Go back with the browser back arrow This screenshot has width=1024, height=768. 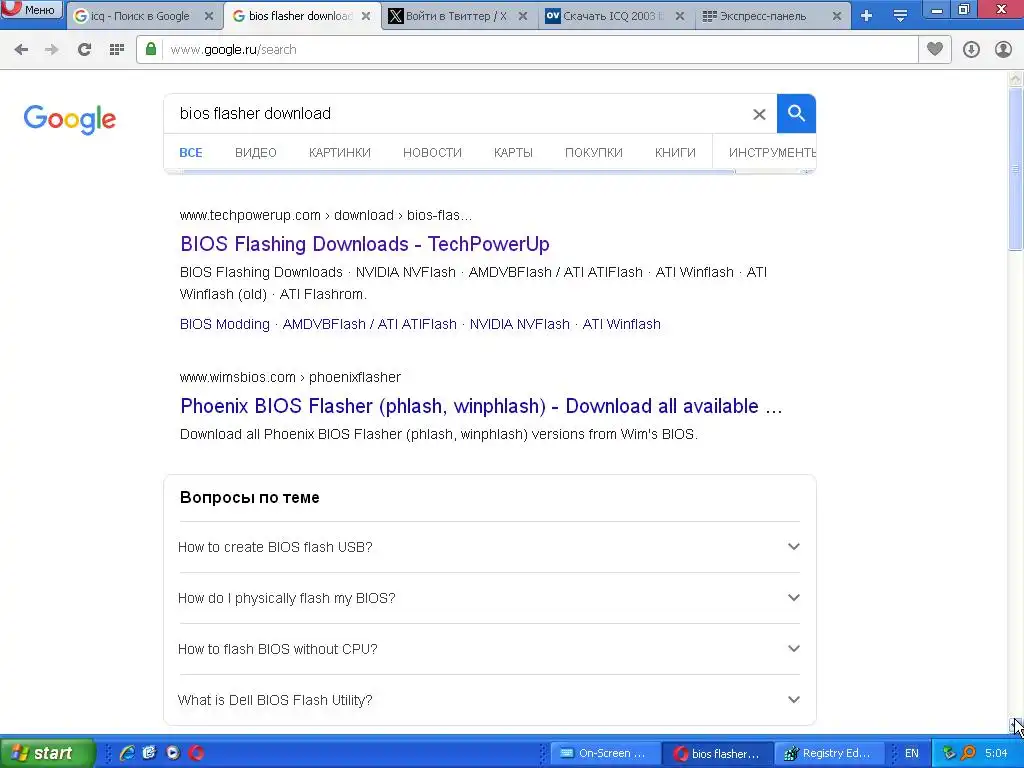coord(21,50)
